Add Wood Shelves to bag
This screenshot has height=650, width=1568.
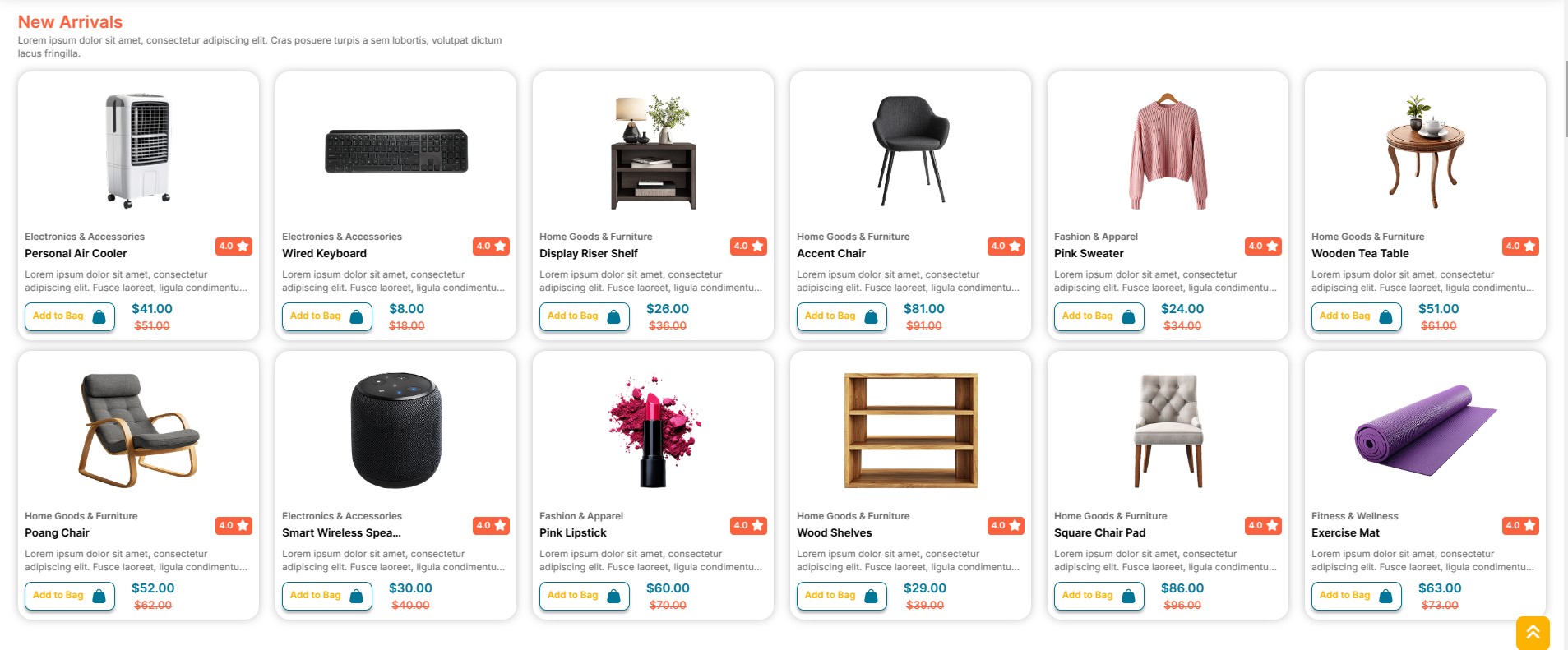[x=841, y=596]
